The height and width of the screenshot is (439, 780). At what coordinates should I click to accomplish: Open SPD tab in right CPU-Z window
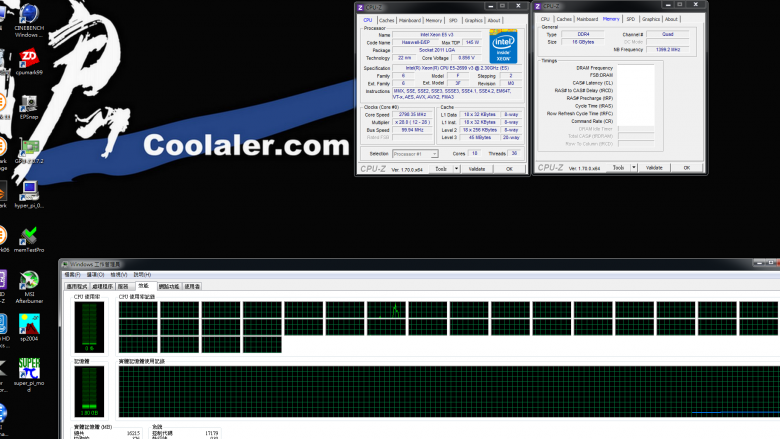coord(630,19)
